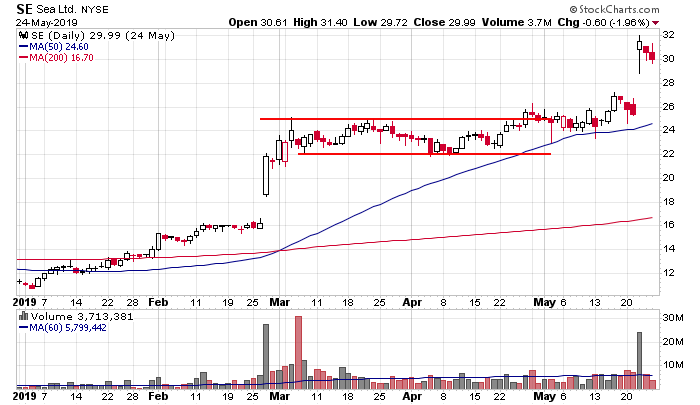Click the 32 price axis label
The image size is (700, 405).
[x=668, y=35]
